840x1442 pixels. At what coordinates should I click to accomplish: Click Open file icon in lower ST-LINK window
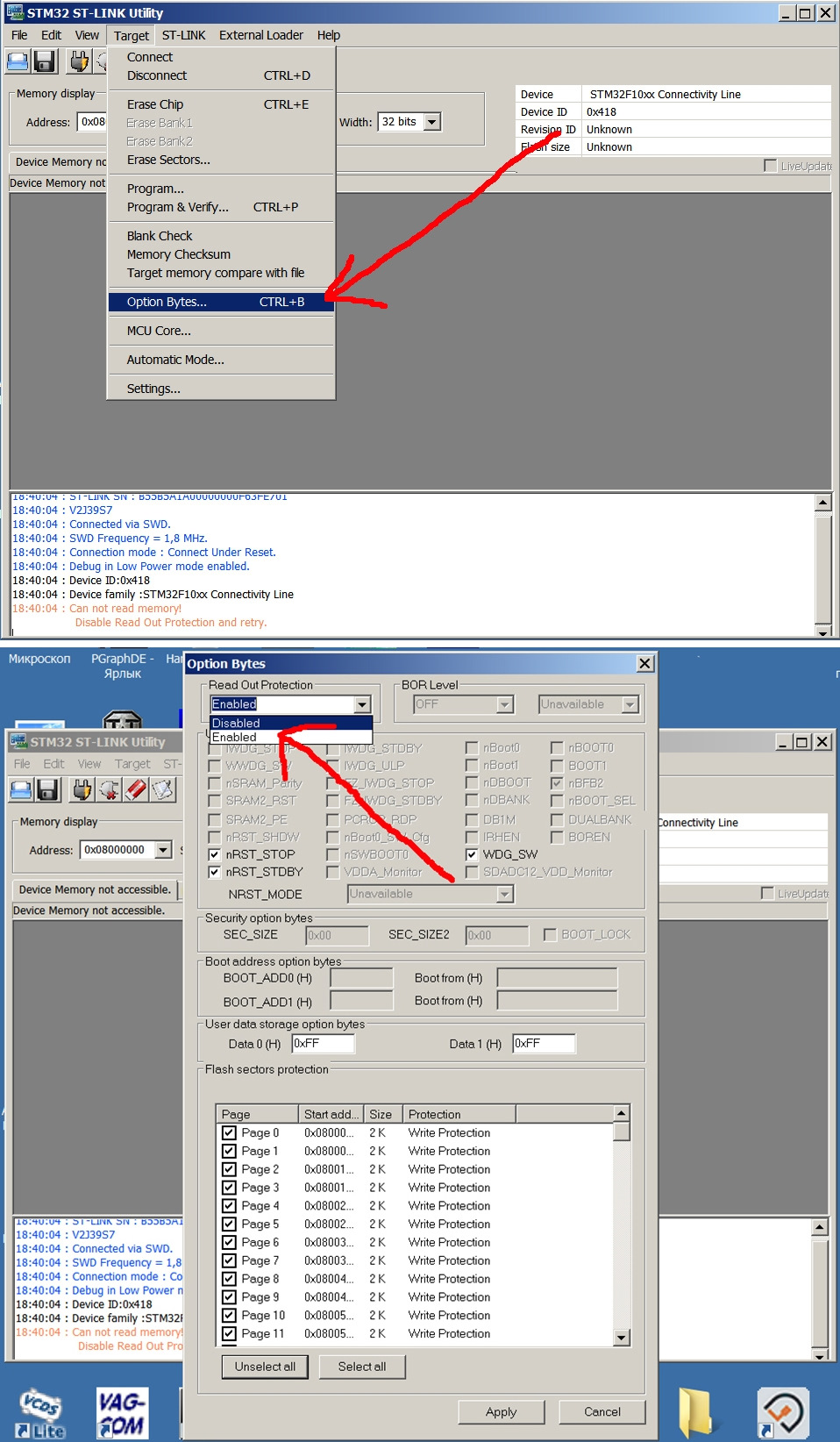pos(21,789)
